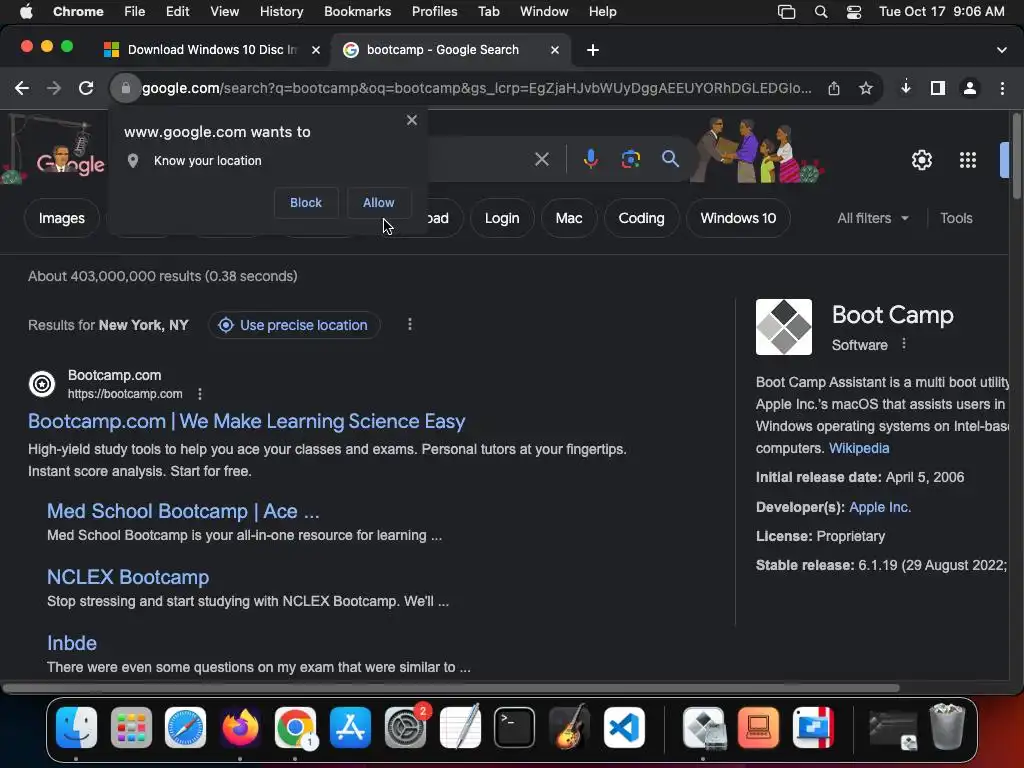Share this page from the address bar
Screen dimensions: 1024x768
pyautogui.click(x=834, y=88)
